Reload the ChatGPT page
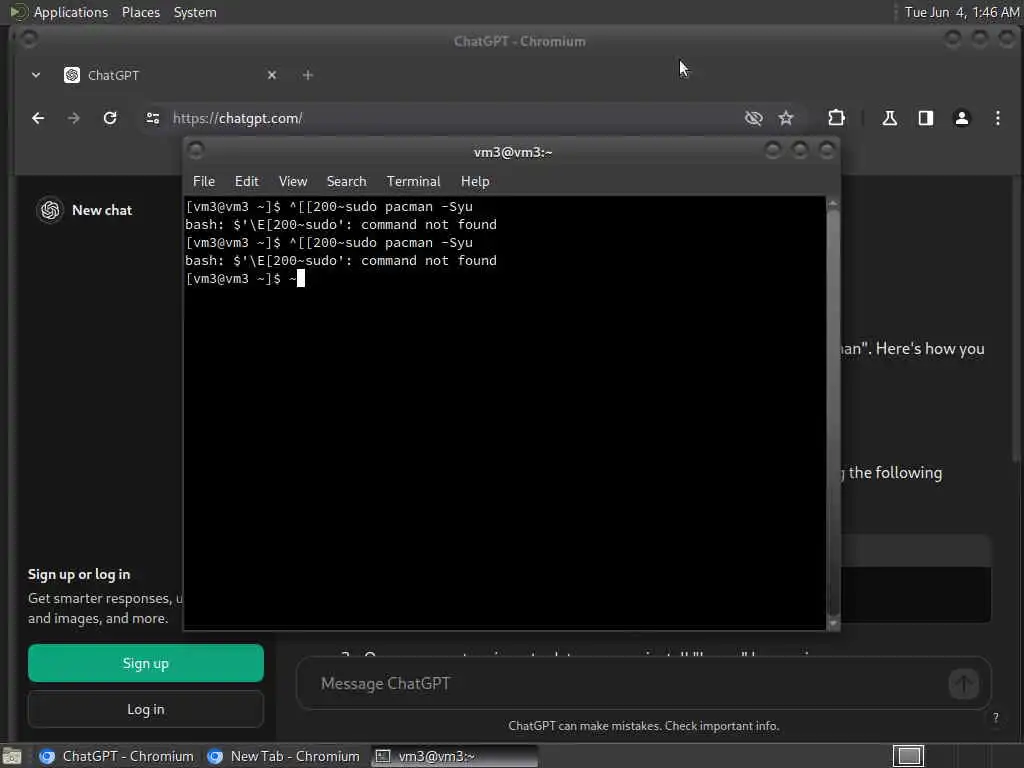Image resolution: width=1024 pixels, height=768 pixels. pyautogui.click(x=110, y=118)
